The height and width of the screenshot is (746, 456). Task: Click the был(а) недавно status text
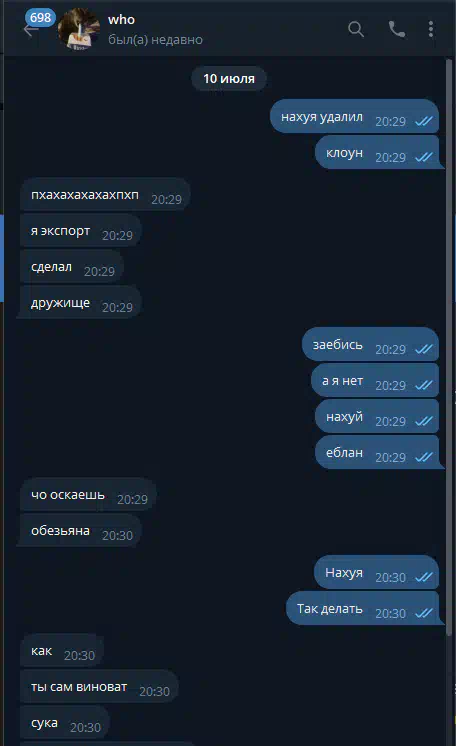[x=155, y=40]
